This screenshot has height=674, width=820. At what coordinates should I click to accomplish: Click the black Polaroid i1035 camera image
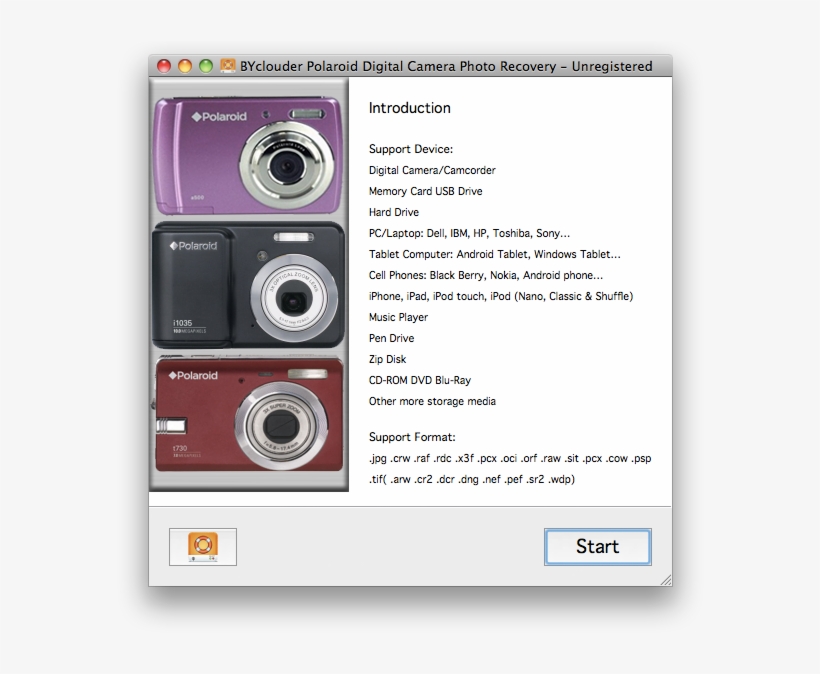tap(248, 285)
